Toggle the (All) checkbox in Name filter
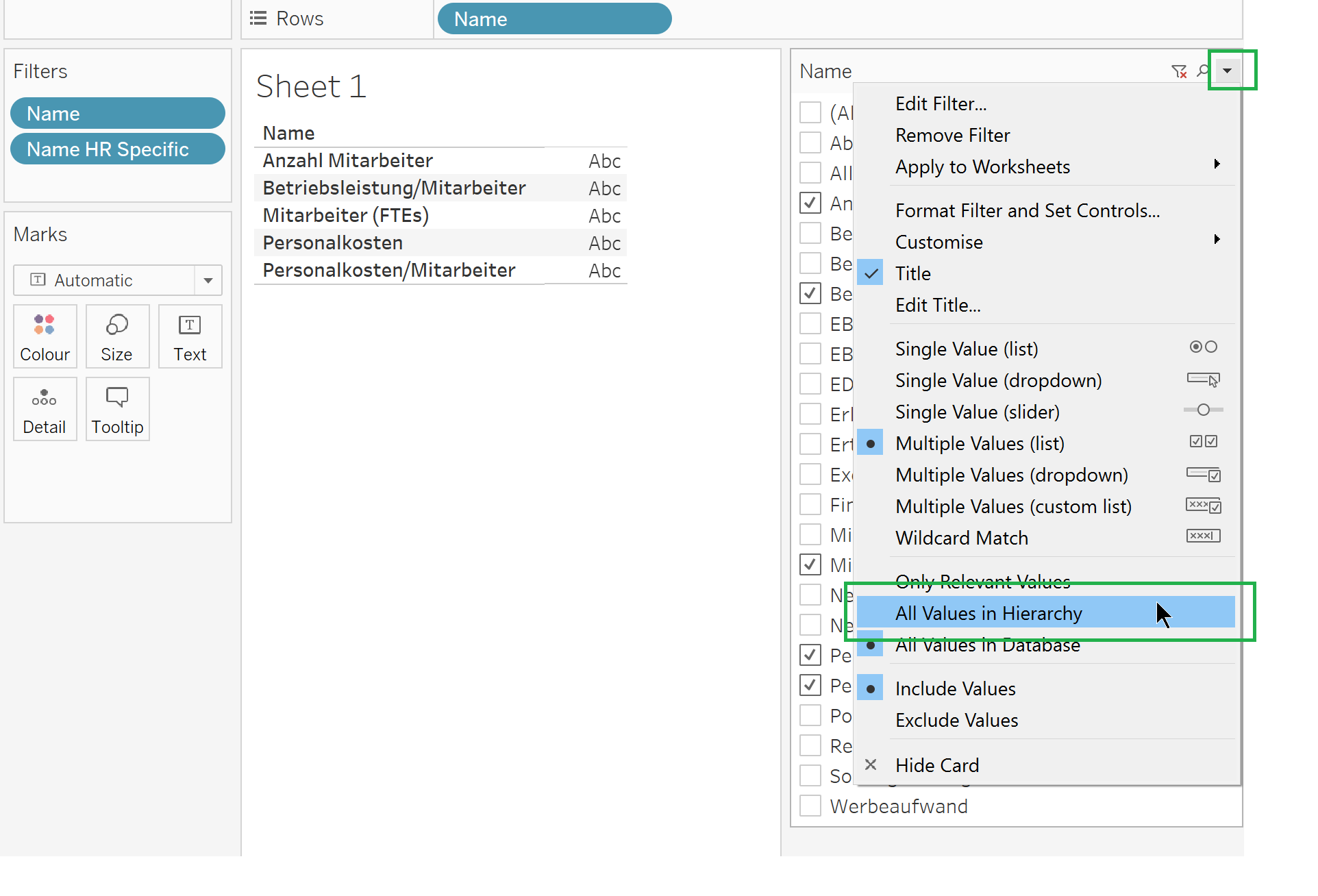Viewport: 1318px width, 896px height. point(810,112)
